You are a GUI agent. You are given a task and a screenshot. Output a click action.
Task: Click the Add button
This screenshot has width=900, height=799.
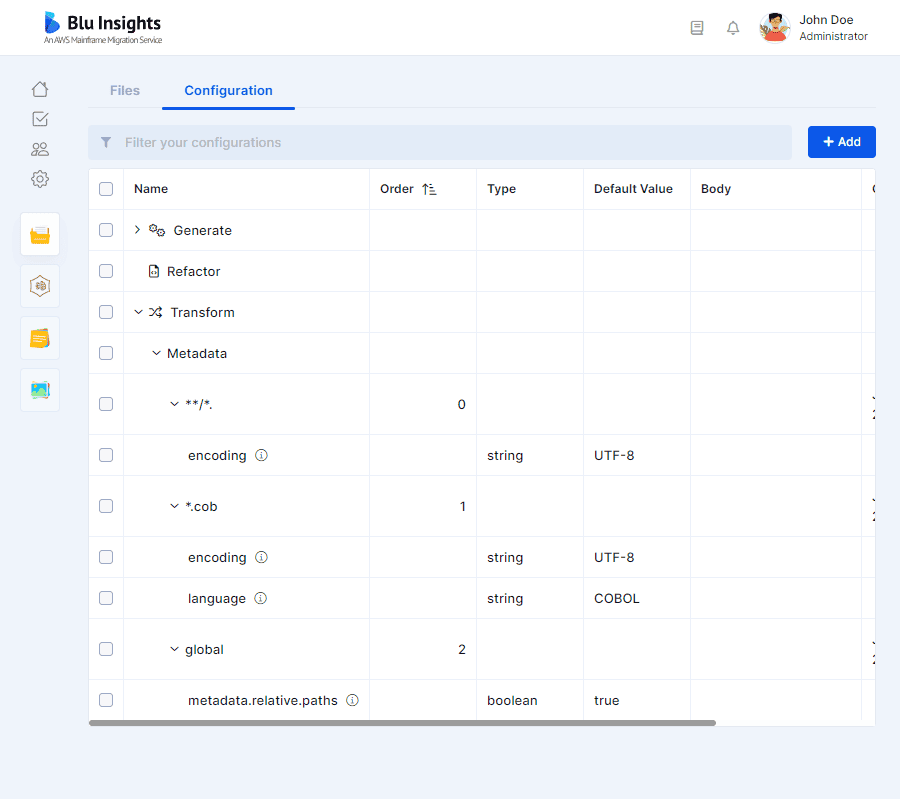[x=841, y=142]
